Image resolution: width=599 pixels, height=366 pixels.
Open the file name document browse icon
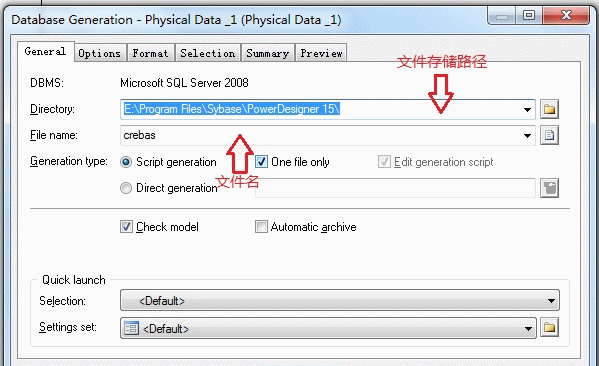549,135
